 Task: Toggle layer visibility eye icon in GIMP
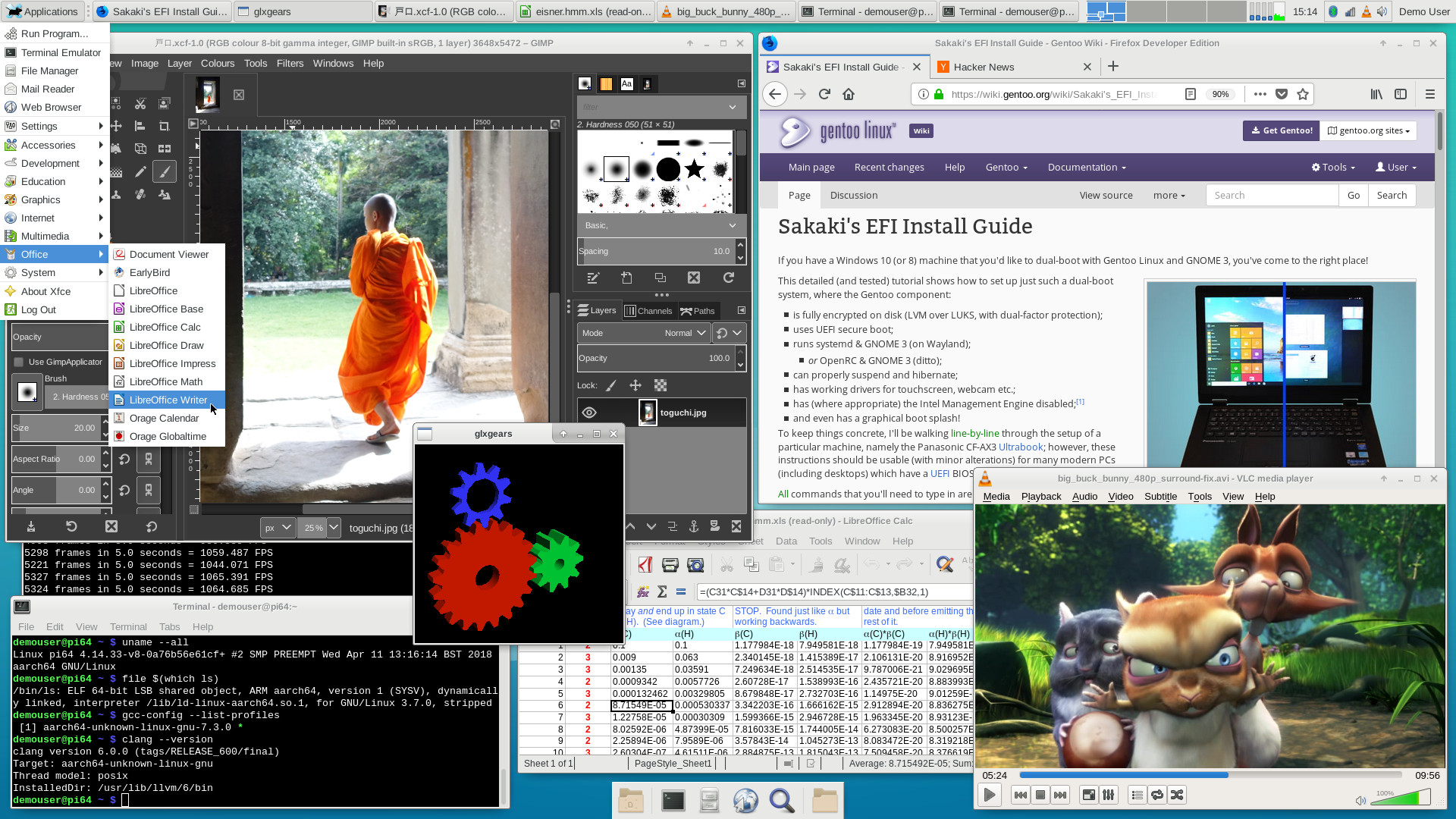590,411
